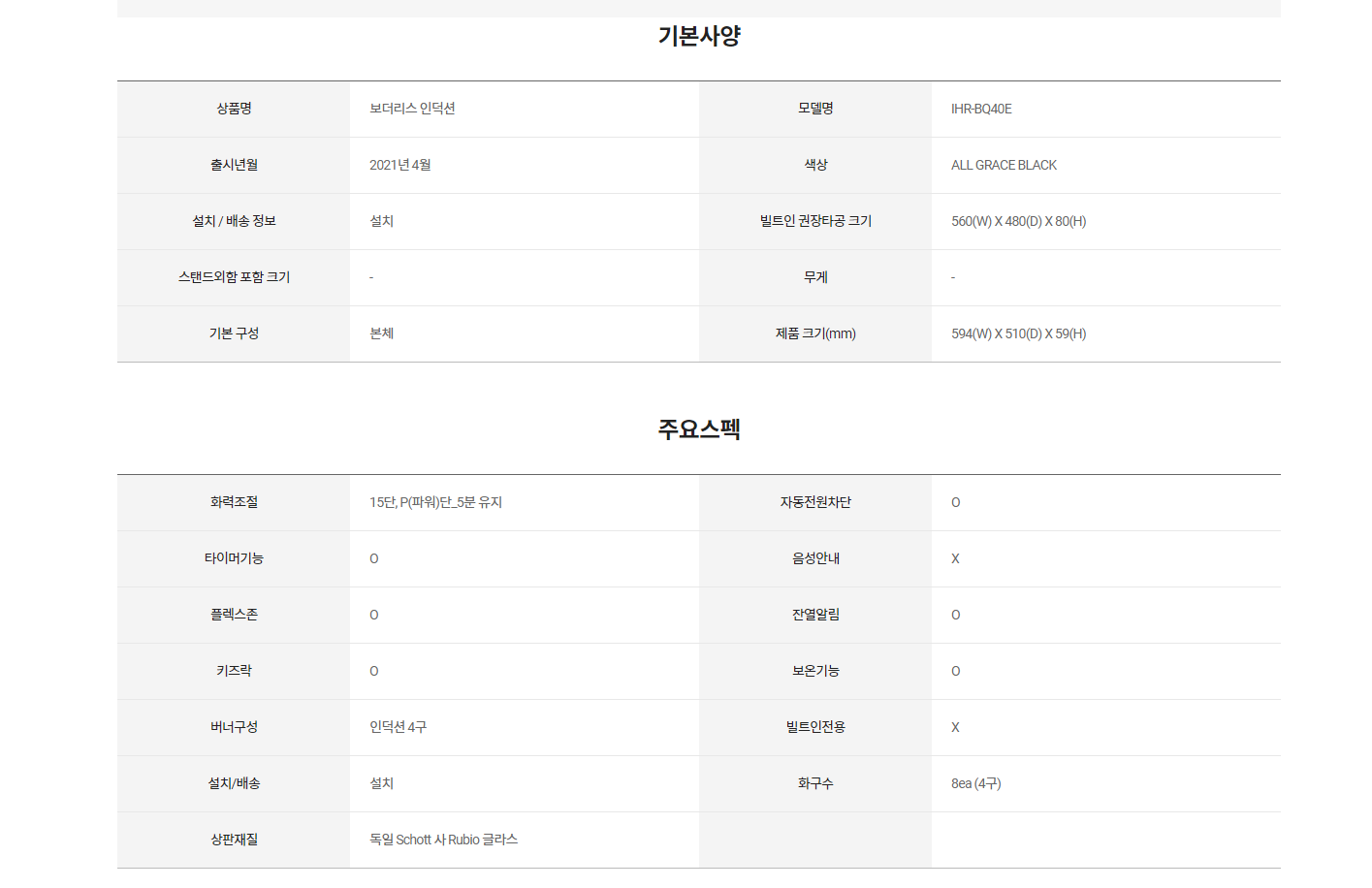The height and width of the screenshot is (888, 1372).
Task: Click the 560(W) X 480(D) X 80(H) value
Action: point(1018,221)
